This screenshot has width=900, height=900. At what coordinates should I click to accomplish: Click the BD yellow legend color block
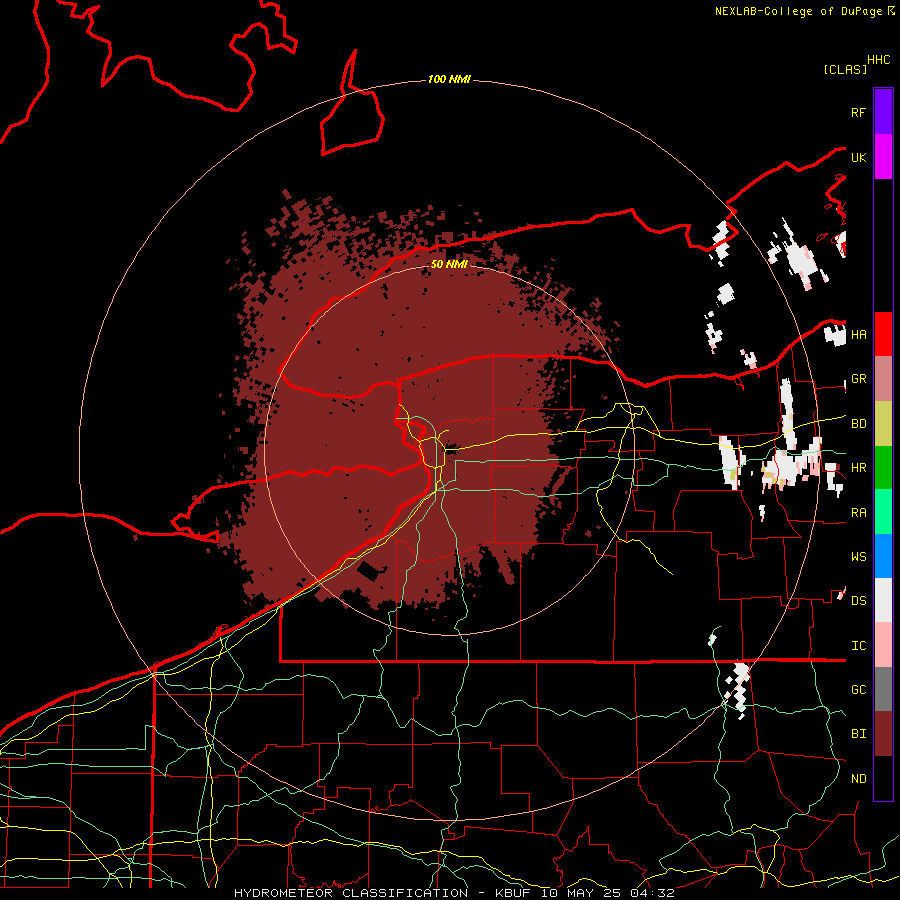click(883, 424)
